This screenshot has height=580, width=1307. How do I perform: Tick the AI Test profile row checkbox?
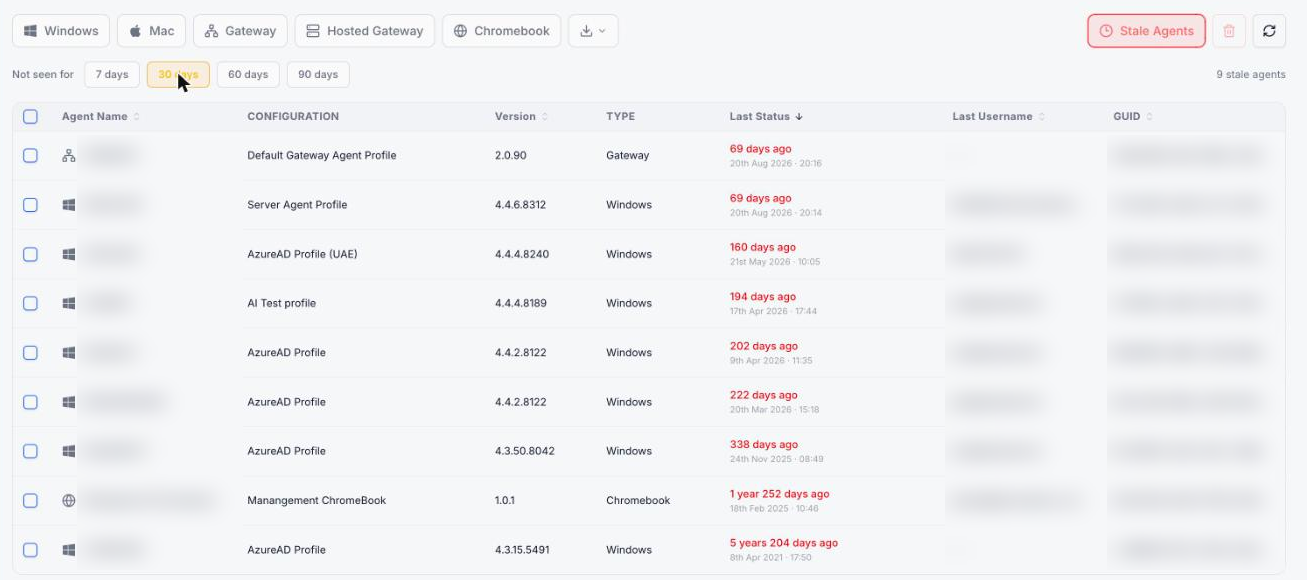click(30, 303)
